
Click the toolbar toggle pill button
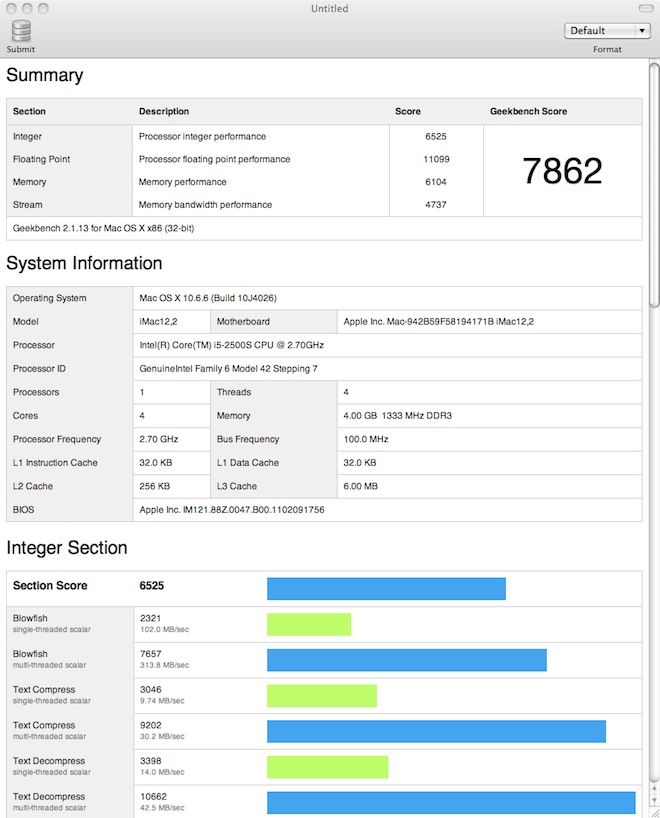click(x=646, y=8)
